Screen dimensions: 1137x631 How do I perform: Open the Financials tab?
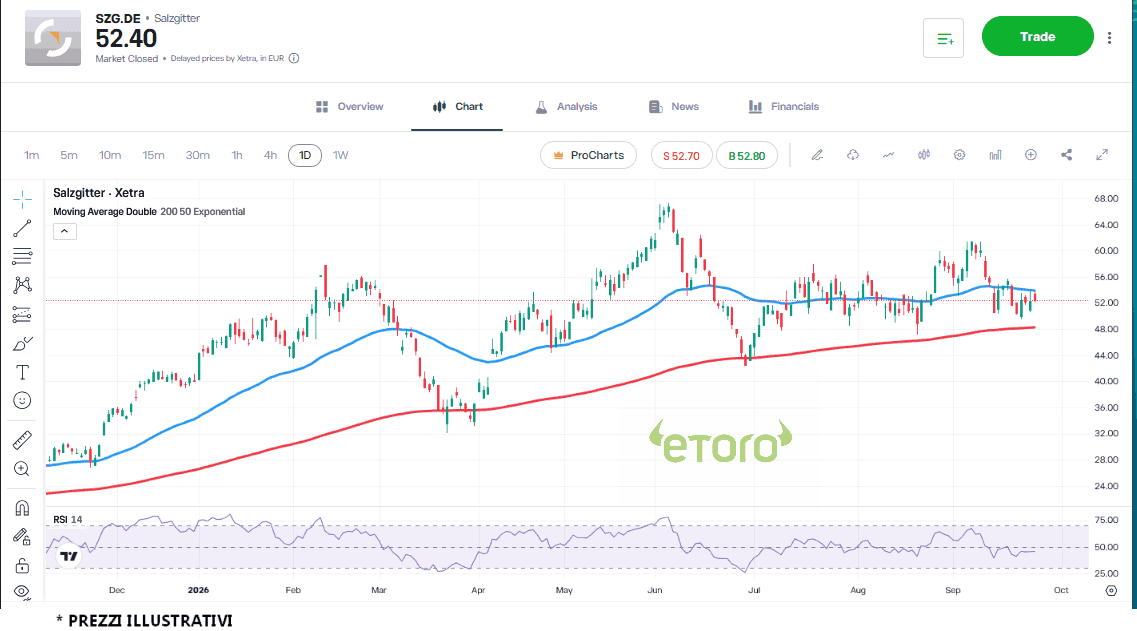pos(783,107)
